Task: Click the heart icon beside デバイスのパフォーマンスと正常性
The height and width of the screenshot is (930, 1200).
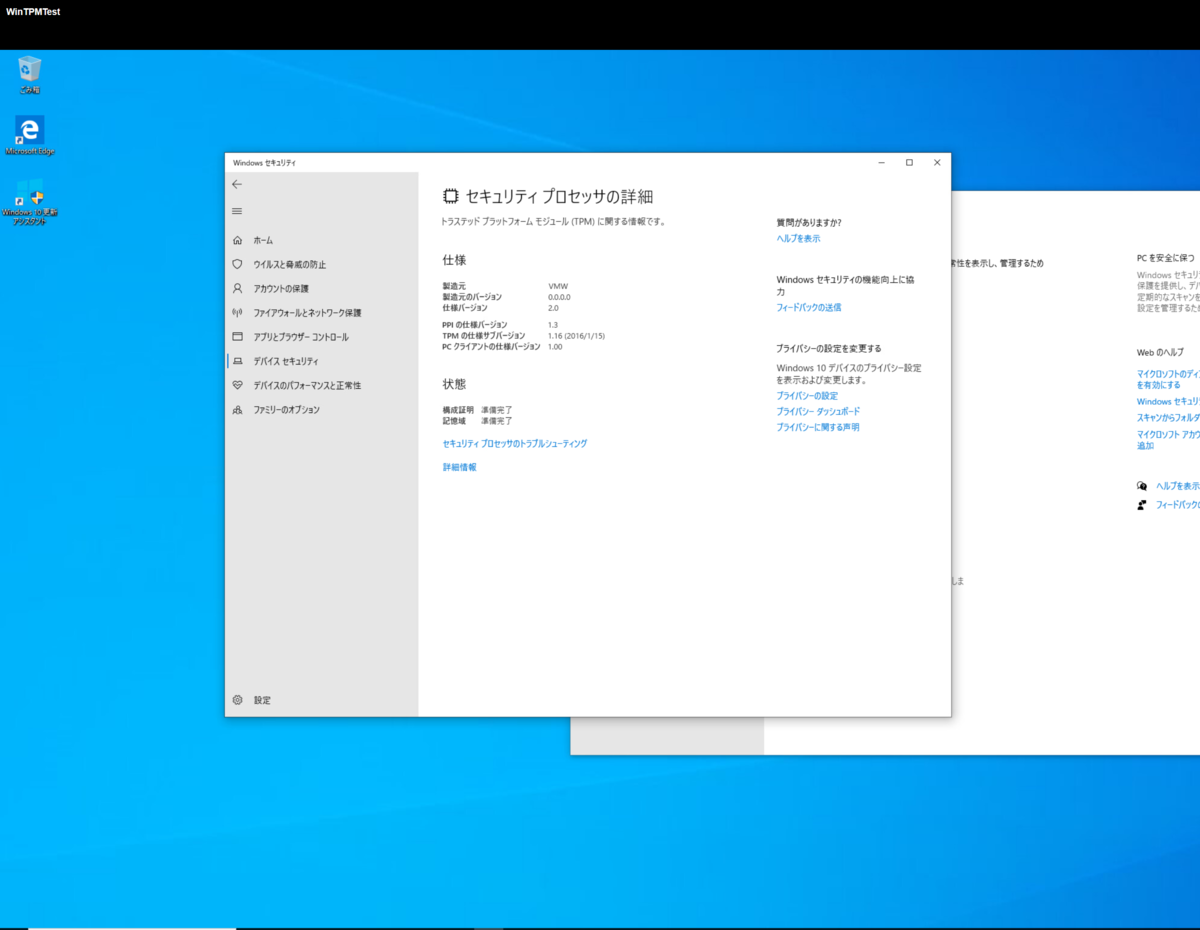Action: pyautogui.click(x=237, y=385)
